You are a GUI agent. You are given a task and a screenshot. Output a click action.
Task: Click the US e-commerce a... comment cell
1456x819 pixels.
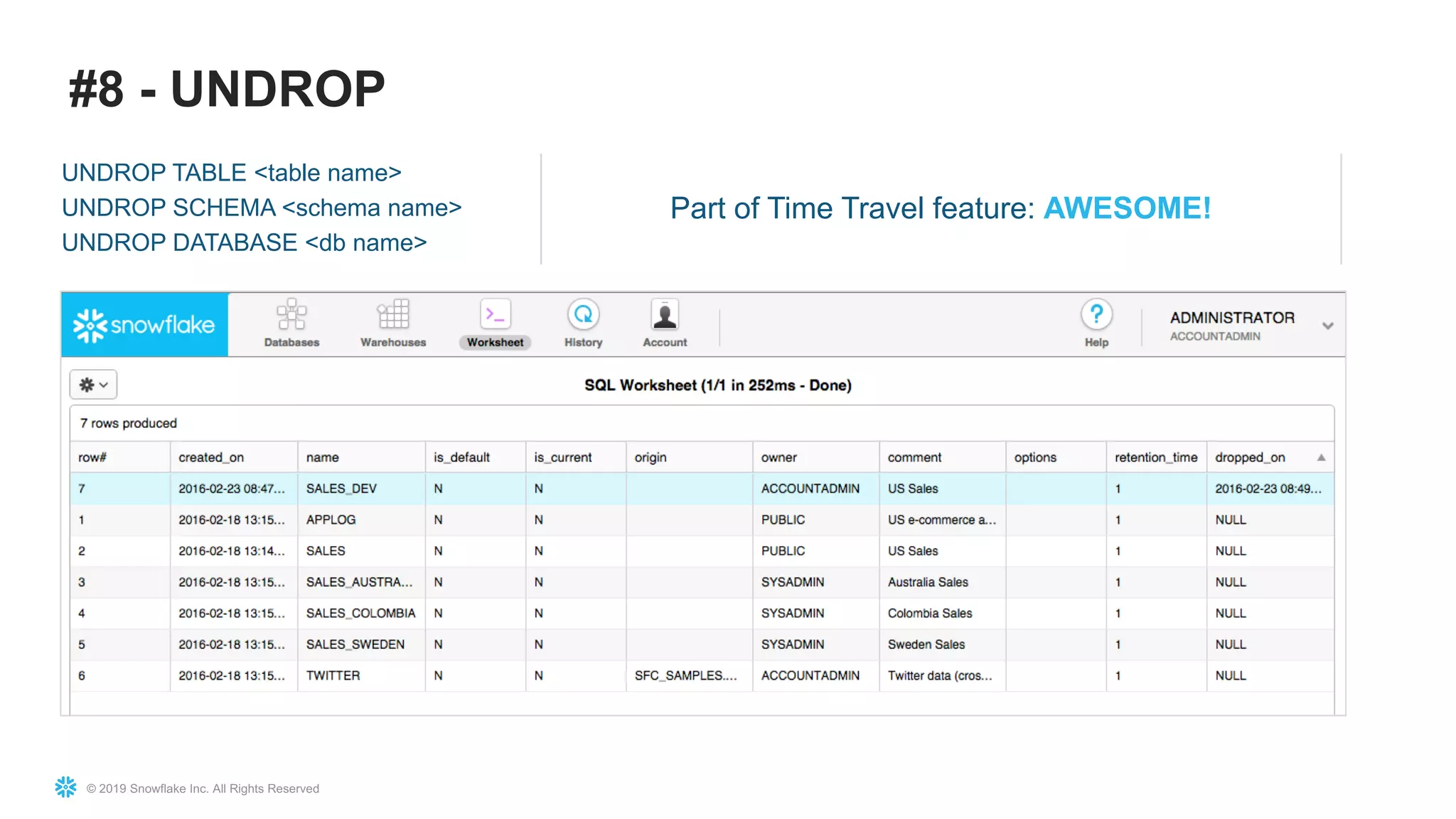click(x=943, y=520)
